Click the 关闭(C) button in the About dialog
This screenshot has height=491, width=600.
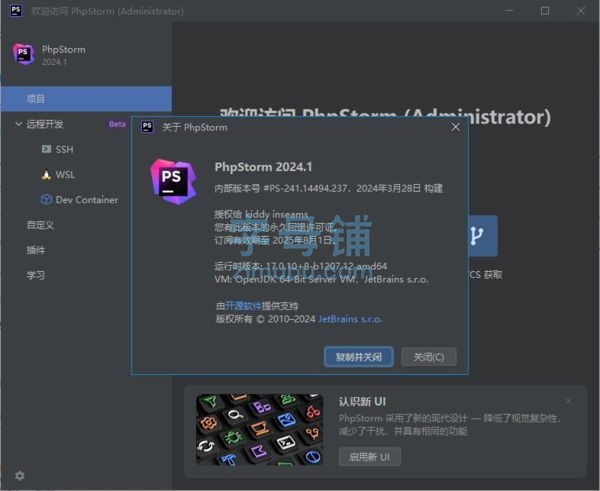tap(429, 357)
